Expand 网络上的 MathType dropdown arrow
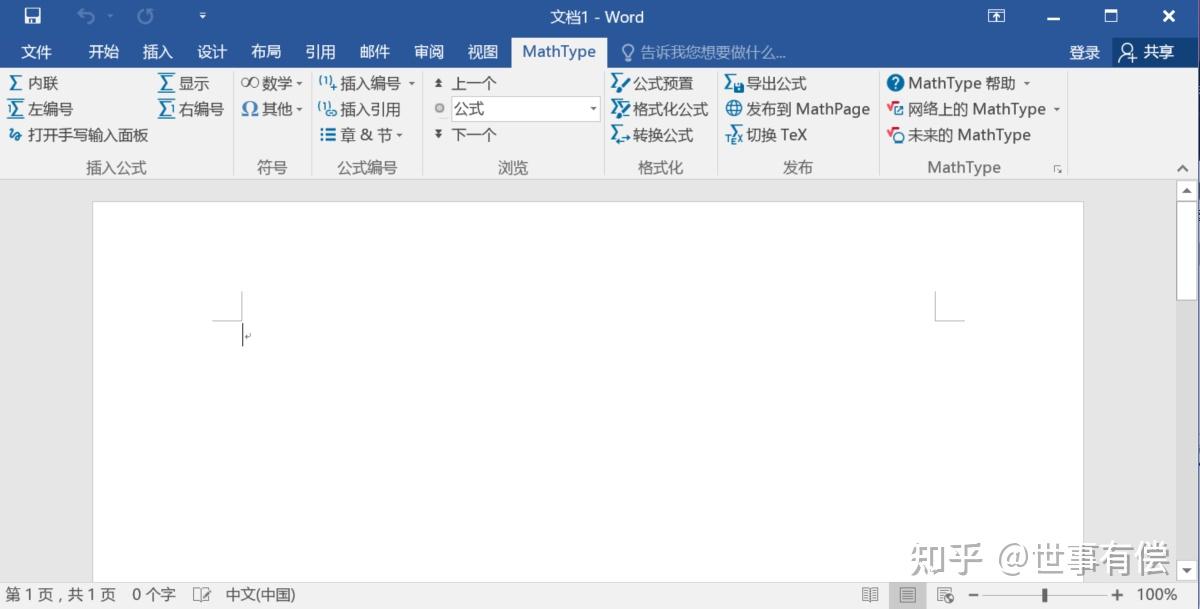 (1056, 110)
